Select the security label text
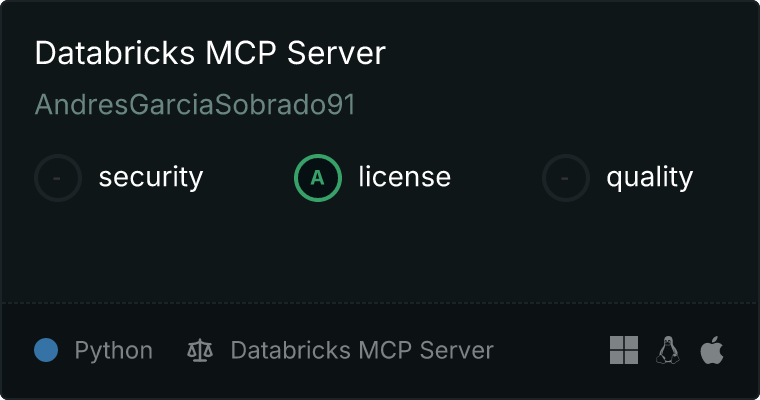Screen dimensions: 760x400 click(x=151, y=177)
